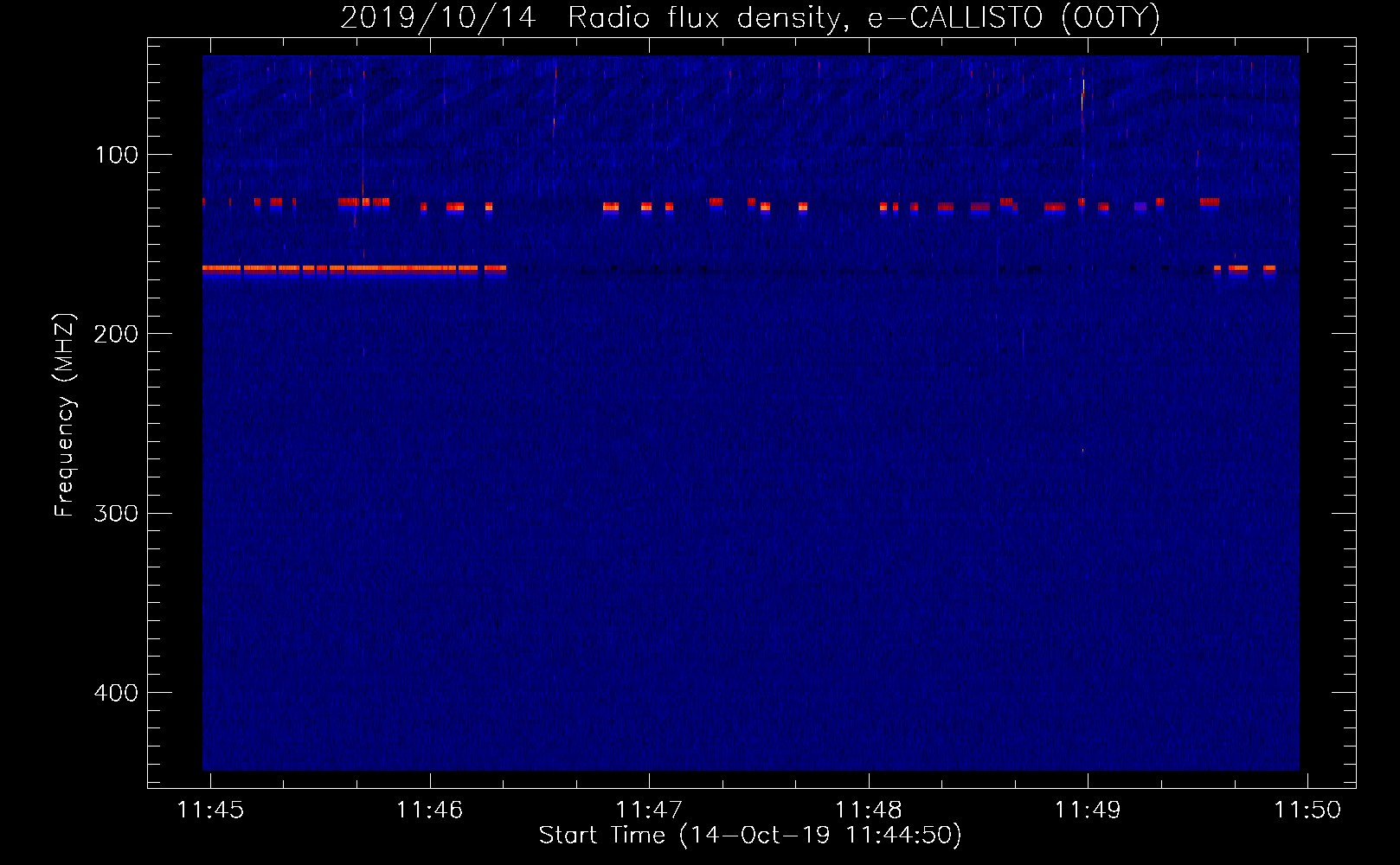Click the 400 frequency tick label
Viewport: 1400px width, 865px height.
[117, 693]
